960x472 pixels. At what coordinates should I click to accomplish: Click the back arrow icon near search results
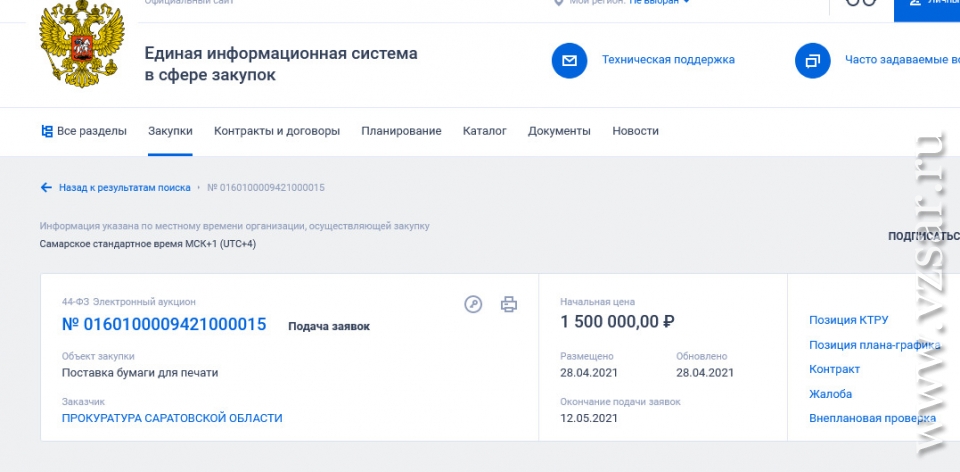(46, 187)
